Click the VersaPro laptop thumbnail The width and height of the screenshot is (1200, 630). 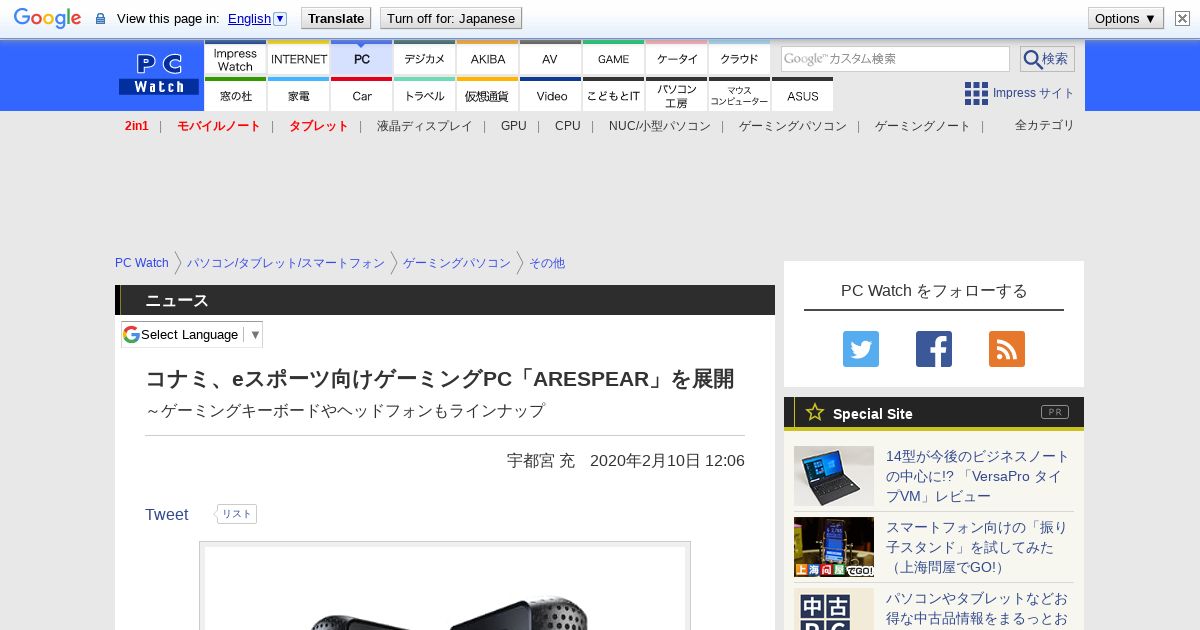pyautogui.click(x=834, y=476)
